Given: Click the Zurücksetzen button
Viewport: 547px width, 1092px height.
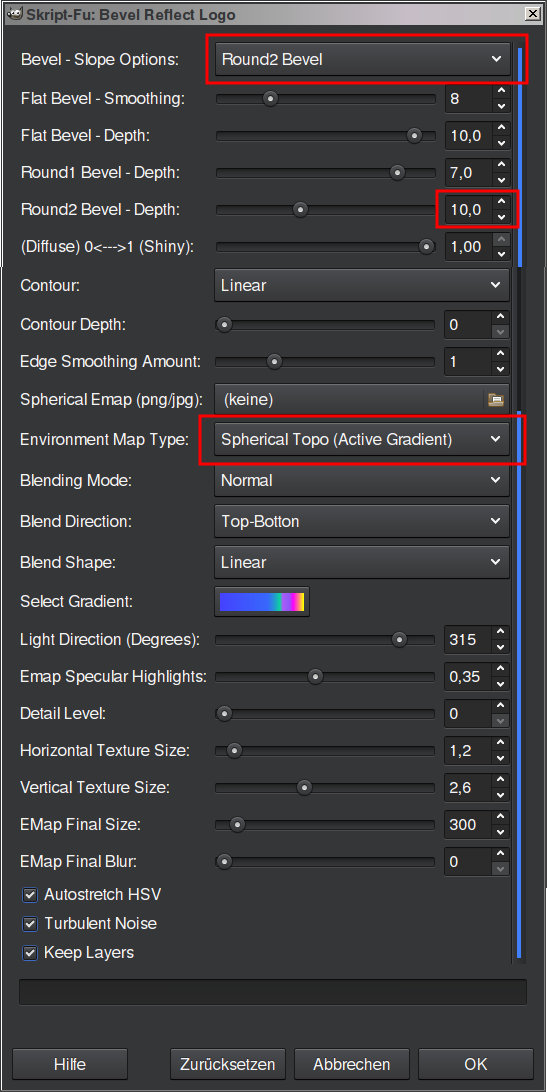Looking at the screenshot, I should [228, 1064].
